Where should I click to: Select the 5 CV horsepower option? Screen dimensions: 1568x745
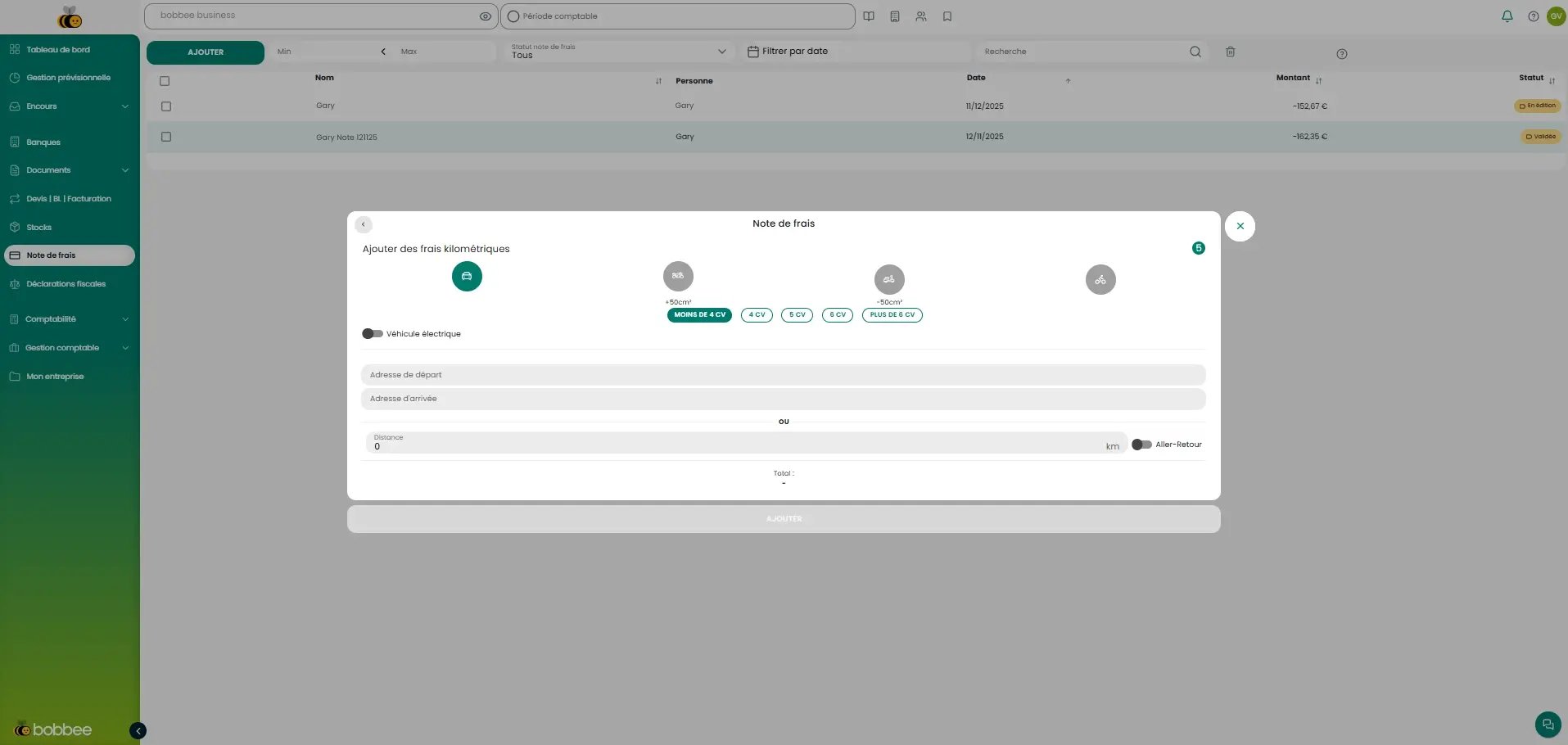pos(797,315)
